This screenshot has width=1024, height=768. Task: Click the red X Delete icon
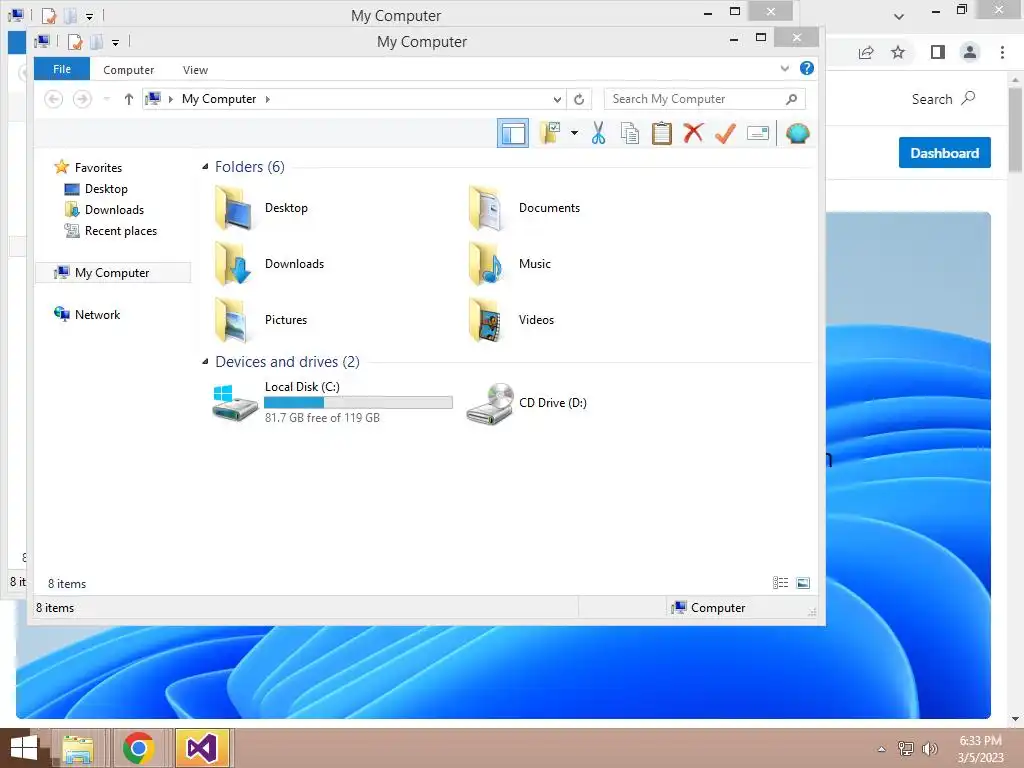pos(693,133)
